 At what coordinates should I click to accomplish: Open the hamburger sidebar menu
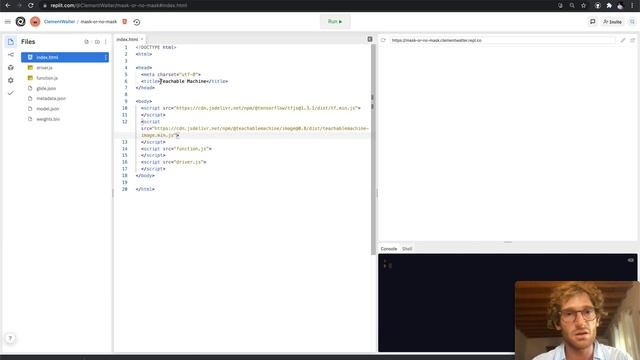[8, 22]
